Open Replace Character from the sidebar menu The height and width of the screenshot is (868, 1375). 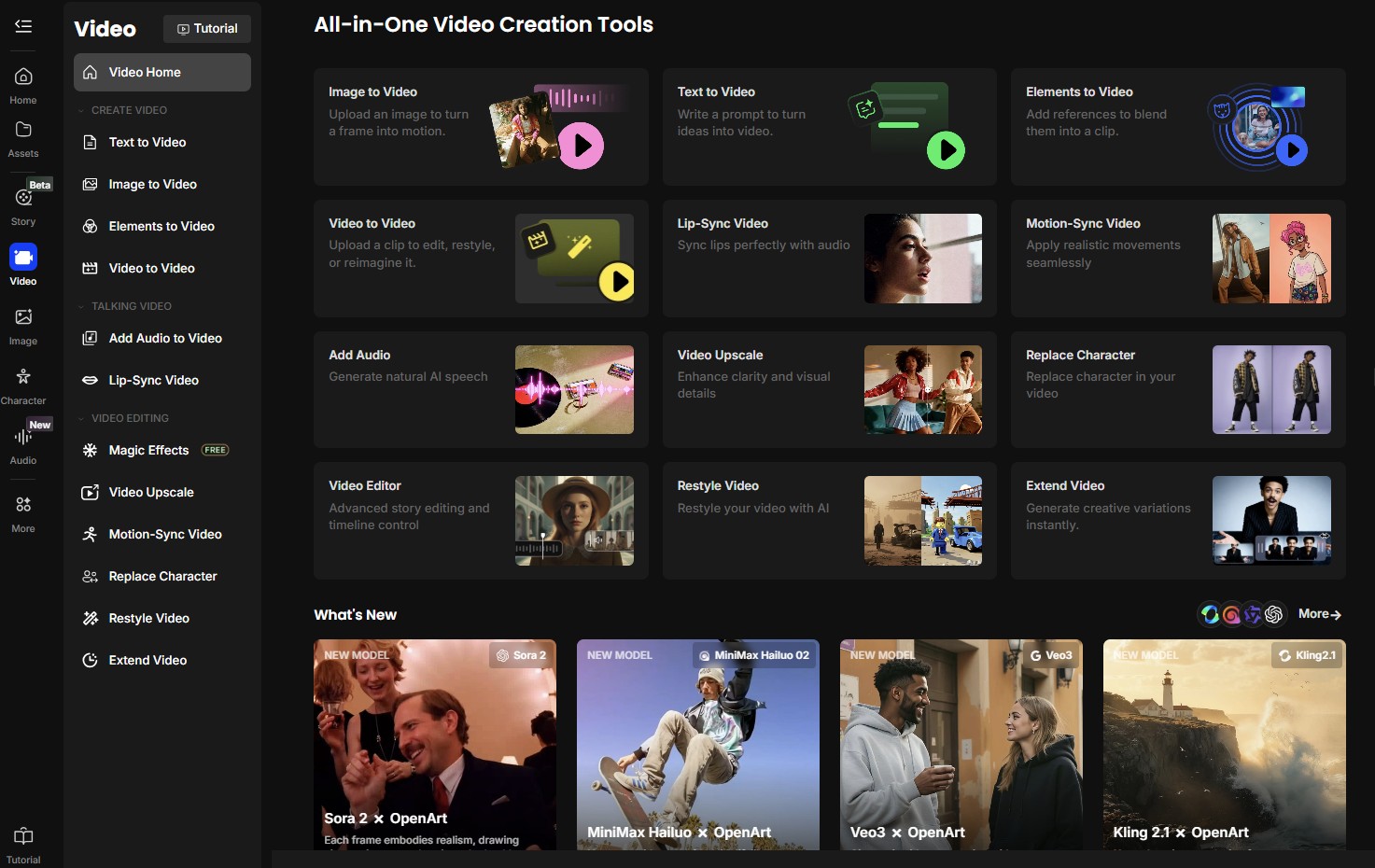[x=162, y=576]
